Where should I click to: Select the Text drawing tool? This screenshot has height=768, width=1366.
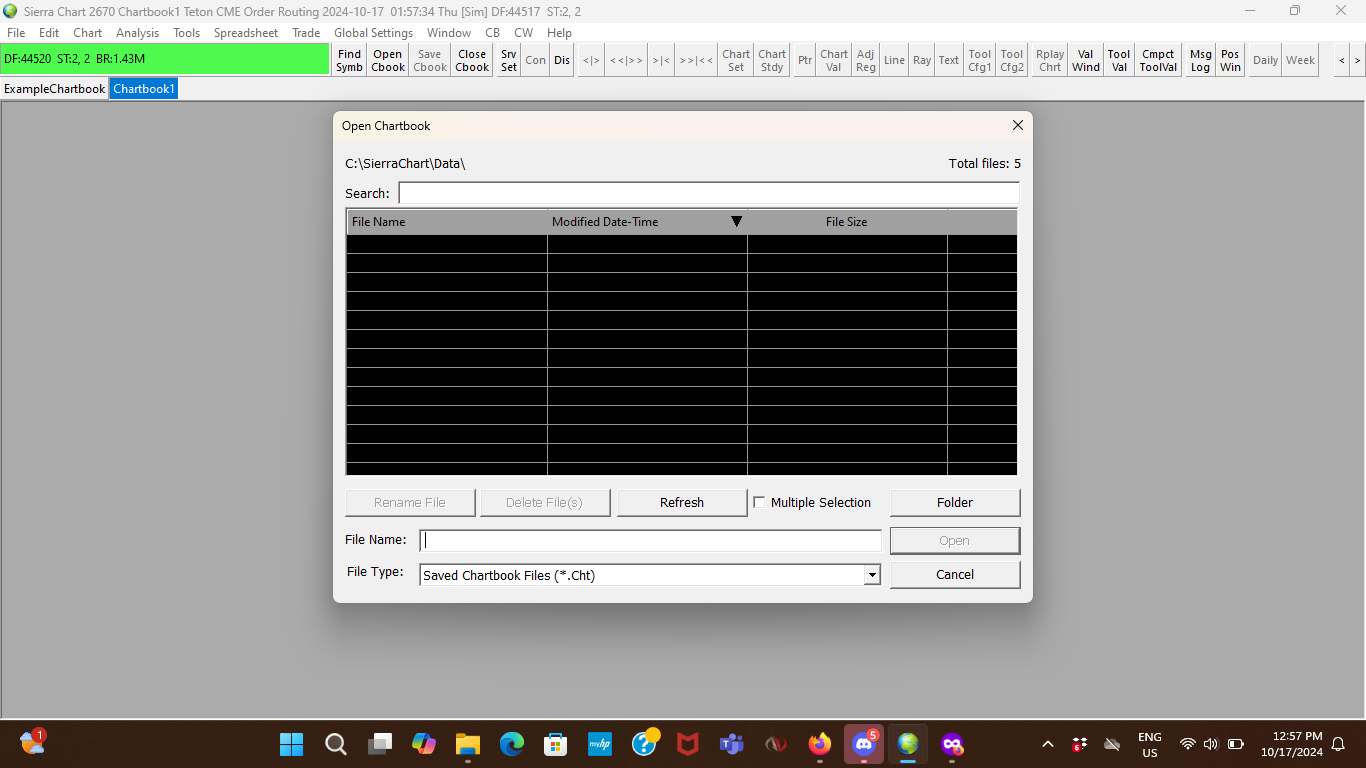[x=949, y=60]
